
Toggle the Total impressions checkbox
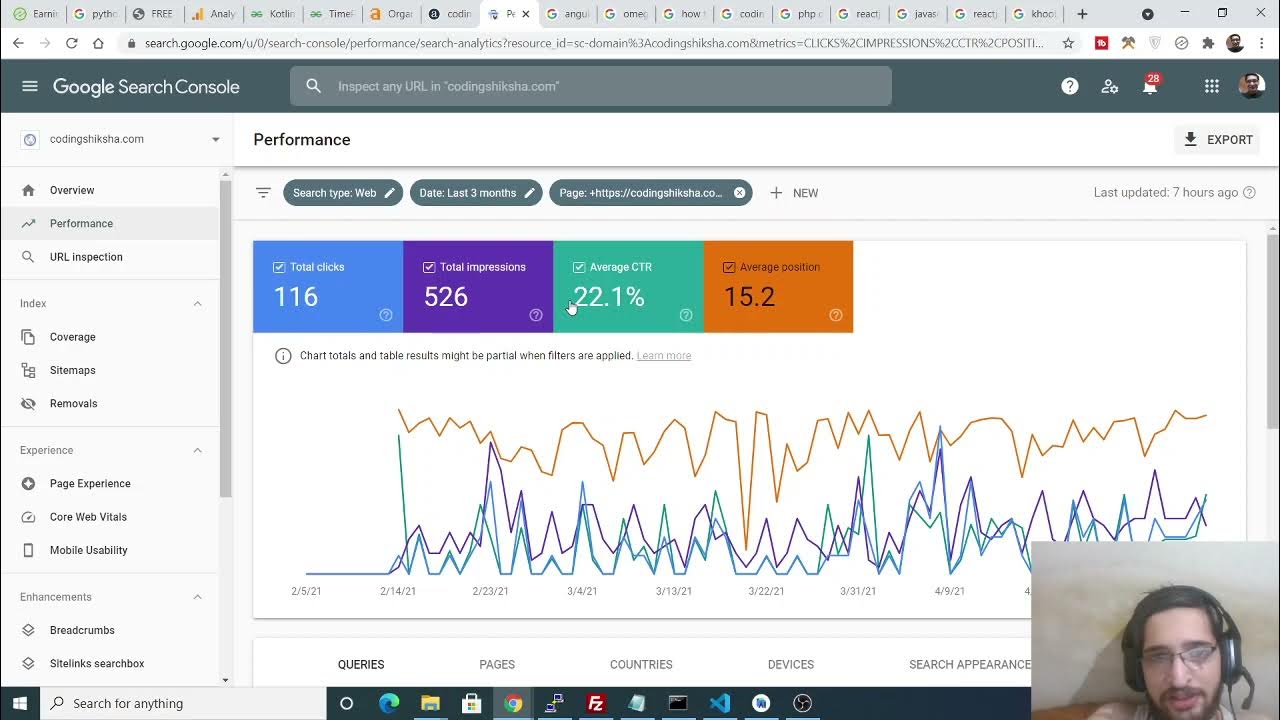click(x=429, y=267)
